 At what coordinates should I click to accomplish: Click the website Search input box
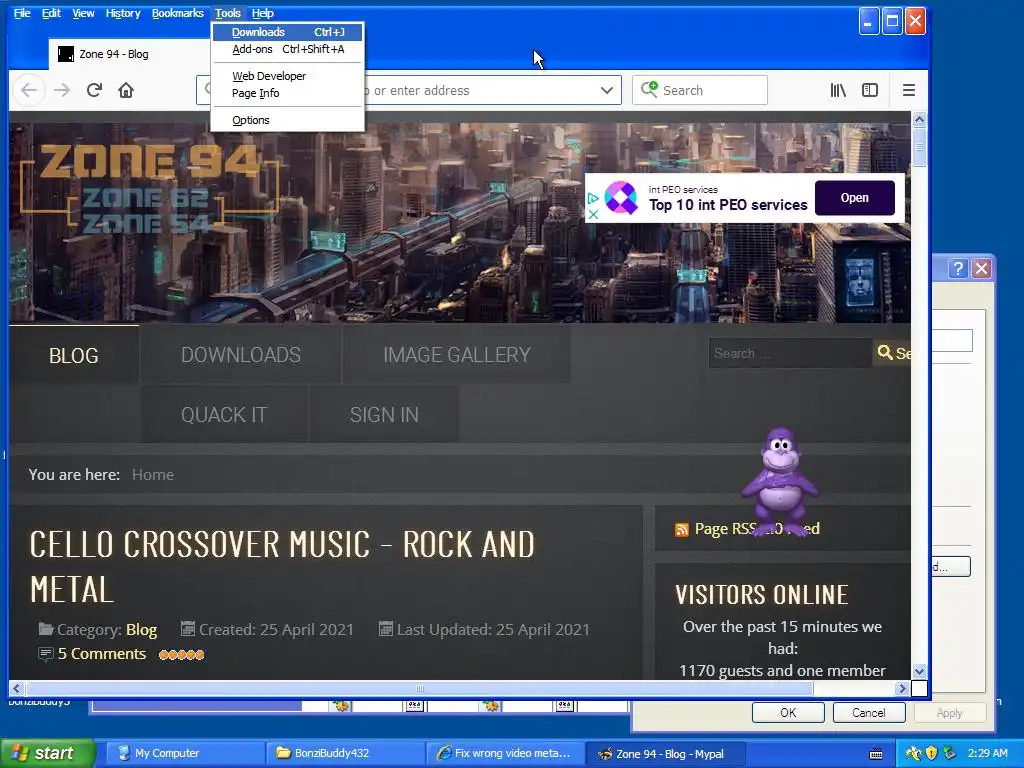point(790,353)
